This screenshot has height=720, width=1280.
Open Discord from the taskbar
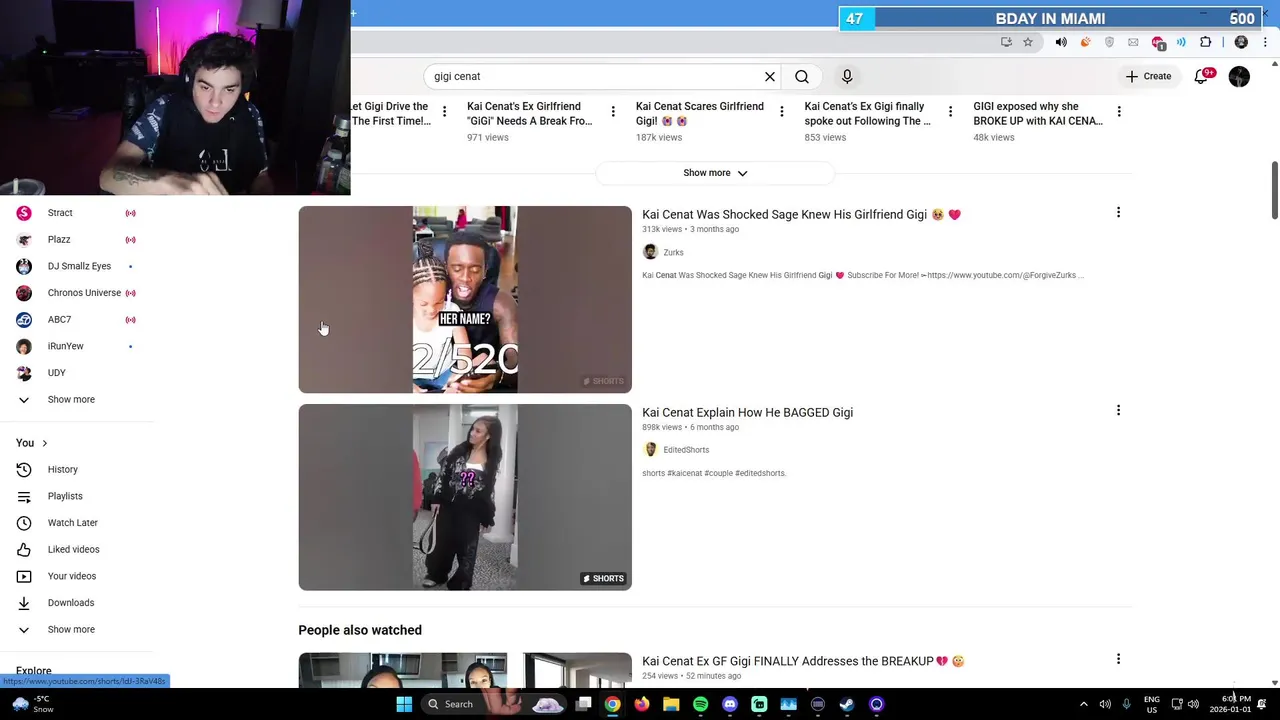click(x=730, y=704)
